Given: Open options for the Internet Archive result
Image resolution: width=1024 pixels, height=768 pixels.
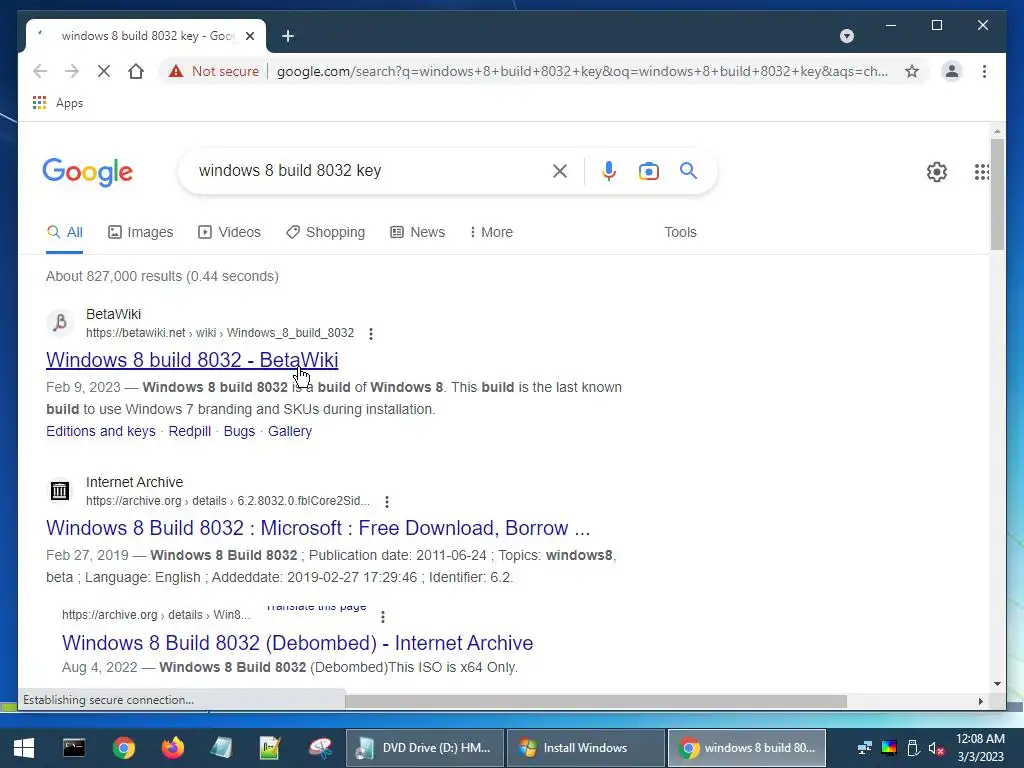Looking at the screenshot, I should click(x=387, y=502).
